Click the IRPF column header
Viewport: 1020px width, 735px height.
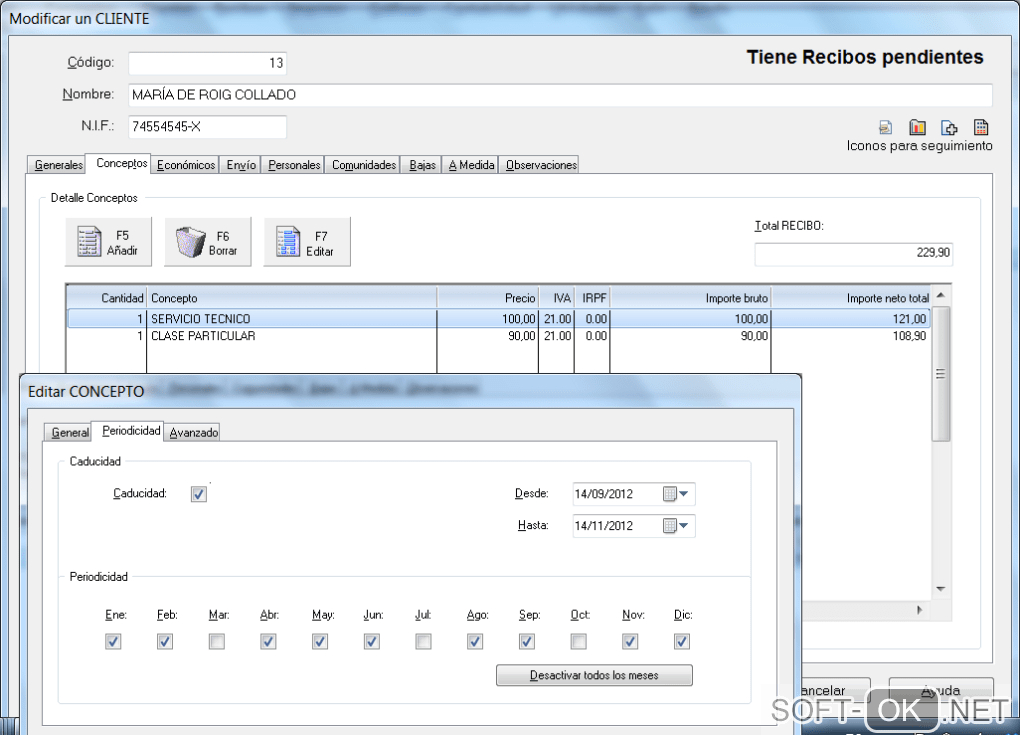point(592,298)
